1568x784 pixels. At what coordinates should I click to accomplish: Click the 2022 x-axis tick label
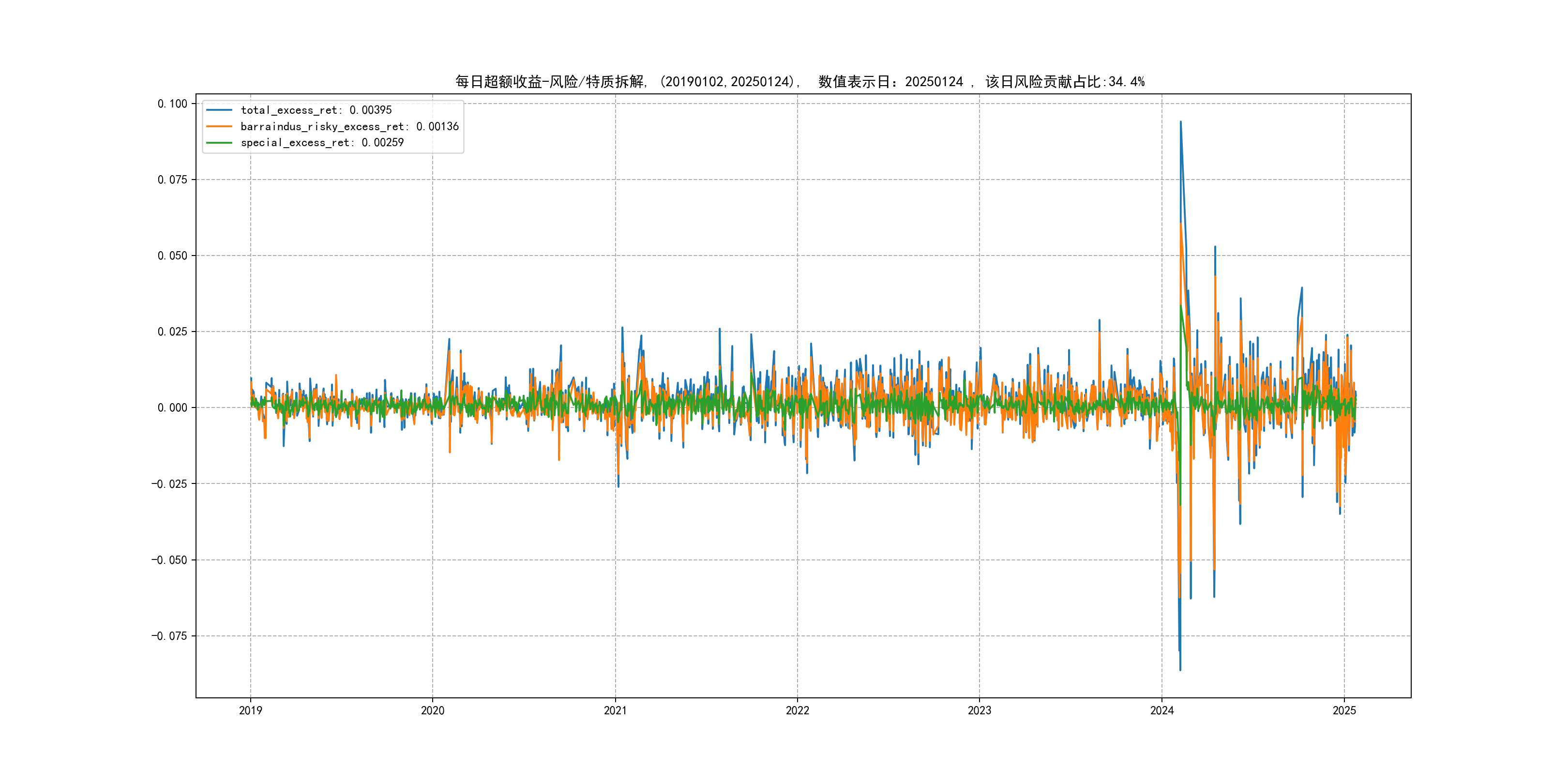pos(798,710)
